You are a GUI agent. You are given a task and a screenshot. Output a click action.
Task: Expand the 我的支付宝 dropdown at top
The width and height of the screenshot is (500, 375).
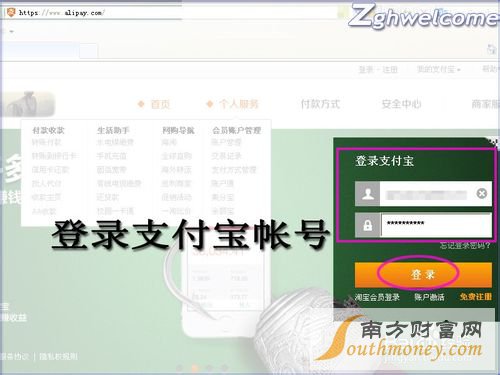[438, 69]
